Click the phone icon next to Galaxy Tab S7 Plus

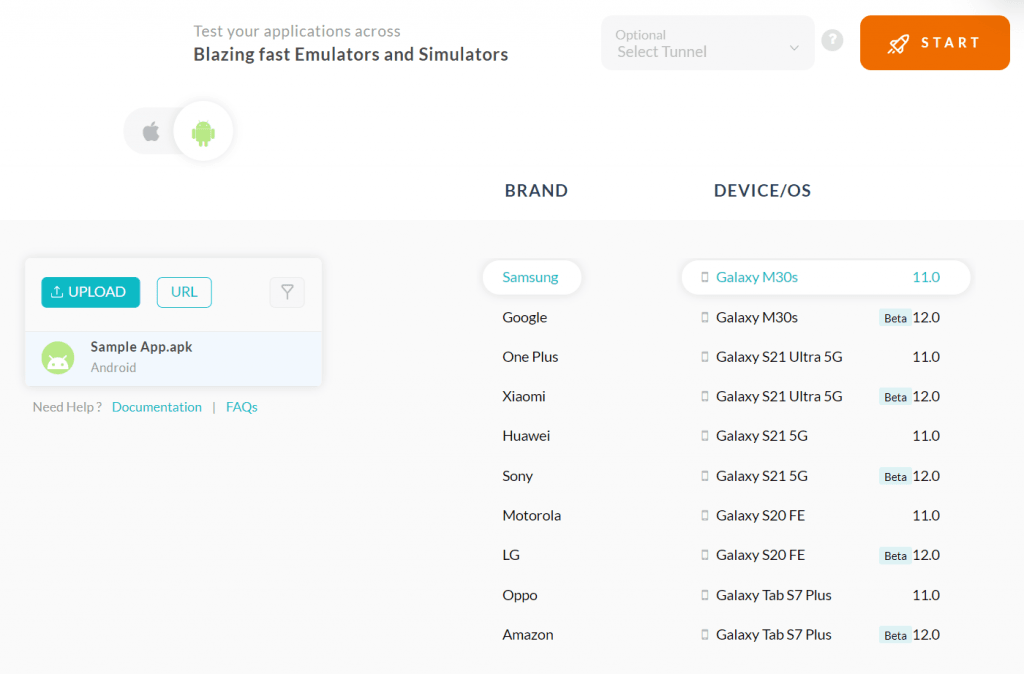click(704, 595)
